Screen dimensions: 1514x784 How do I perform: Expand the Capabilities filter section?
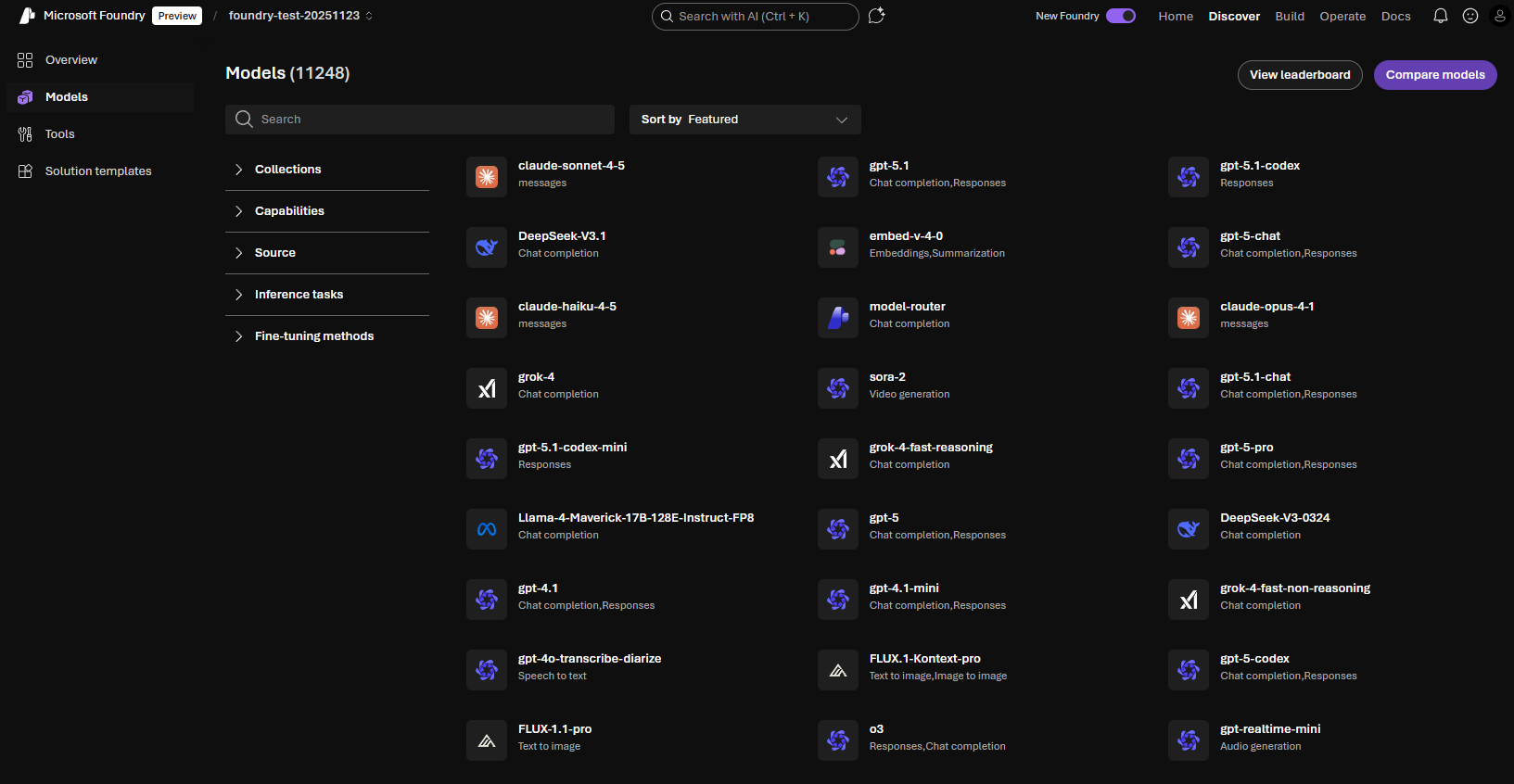click(x=327, y=211)
